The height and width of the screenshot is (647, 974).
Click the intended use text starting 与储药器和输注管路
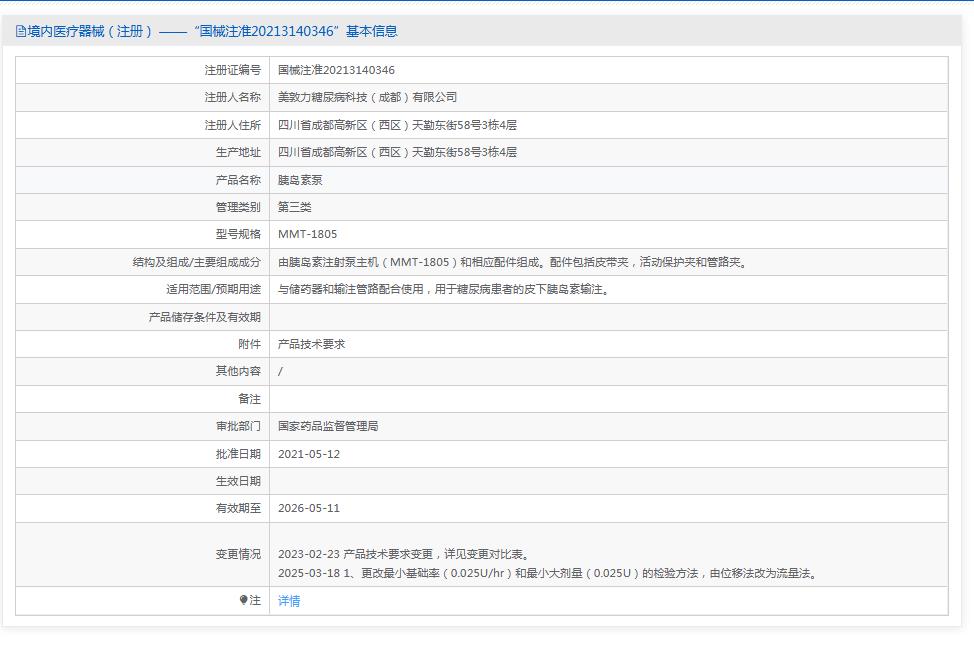tap(444, 289)
